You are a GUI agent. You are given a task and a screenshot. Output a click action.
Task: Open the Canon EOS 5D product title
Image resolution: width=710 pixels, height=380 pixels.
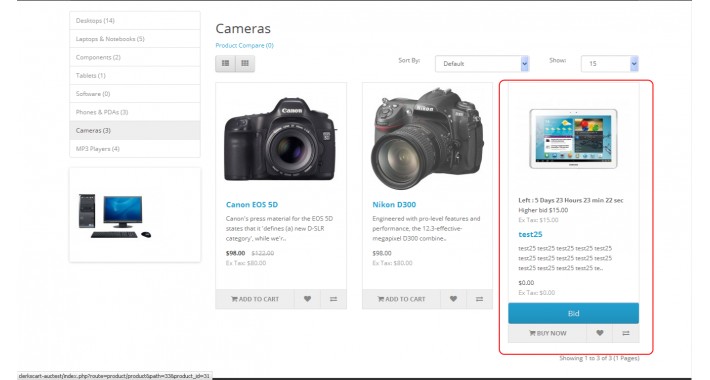pyautogui.click(x=252, y=205)
